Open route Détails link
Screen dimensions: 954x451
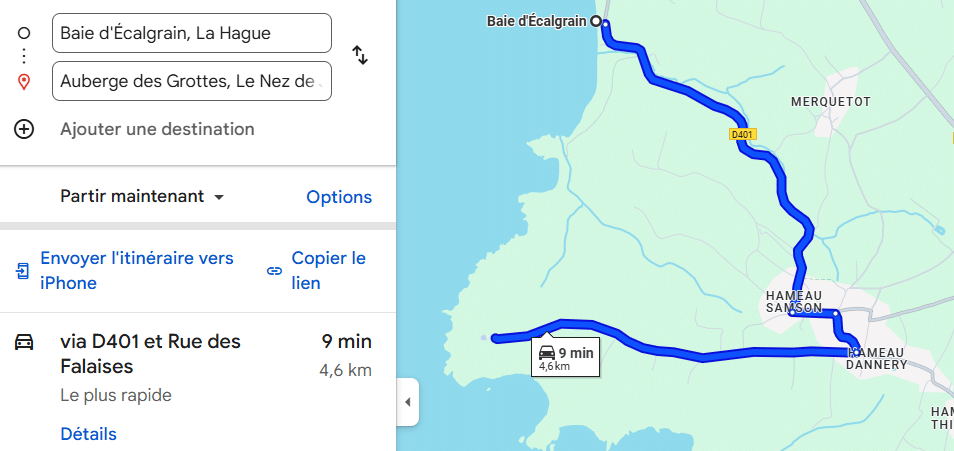tap(88, 434)
